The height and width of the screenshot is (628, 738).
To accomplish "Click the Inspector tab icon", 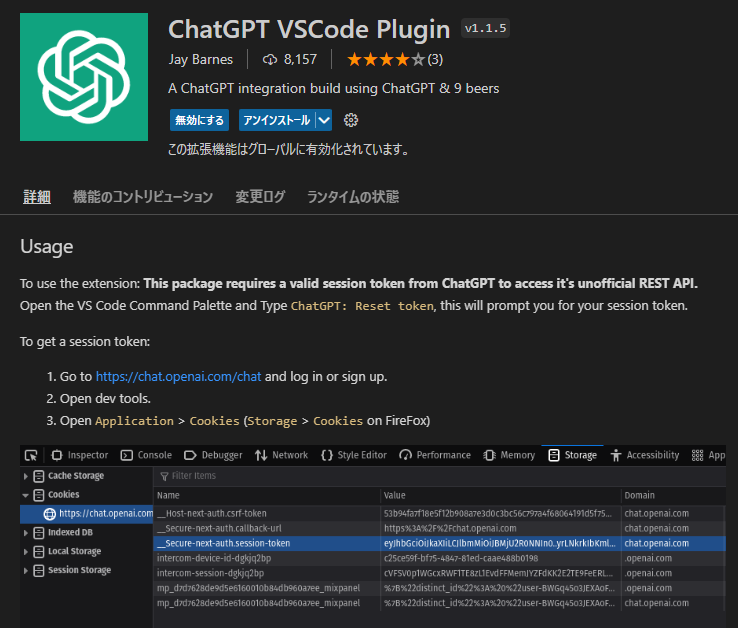I will [x=57, y=455].
